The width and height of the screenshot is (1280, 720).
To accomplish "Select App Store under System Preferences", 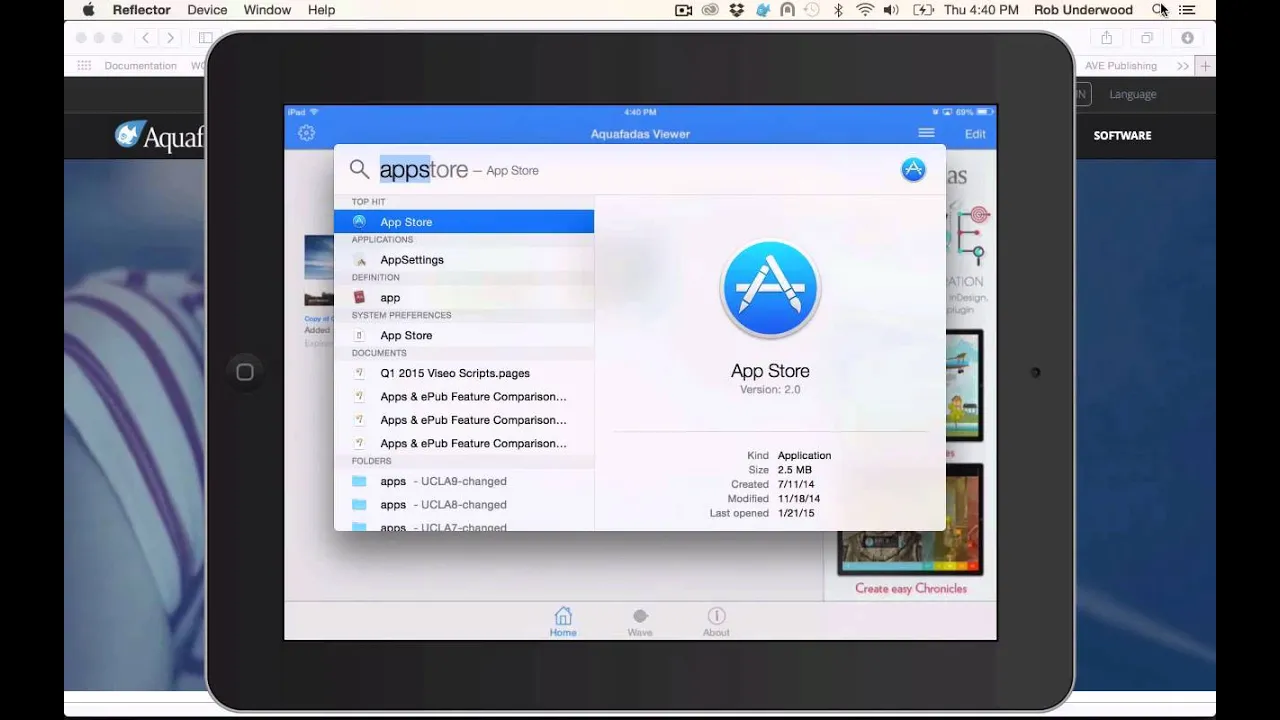I will click(464, 335).
